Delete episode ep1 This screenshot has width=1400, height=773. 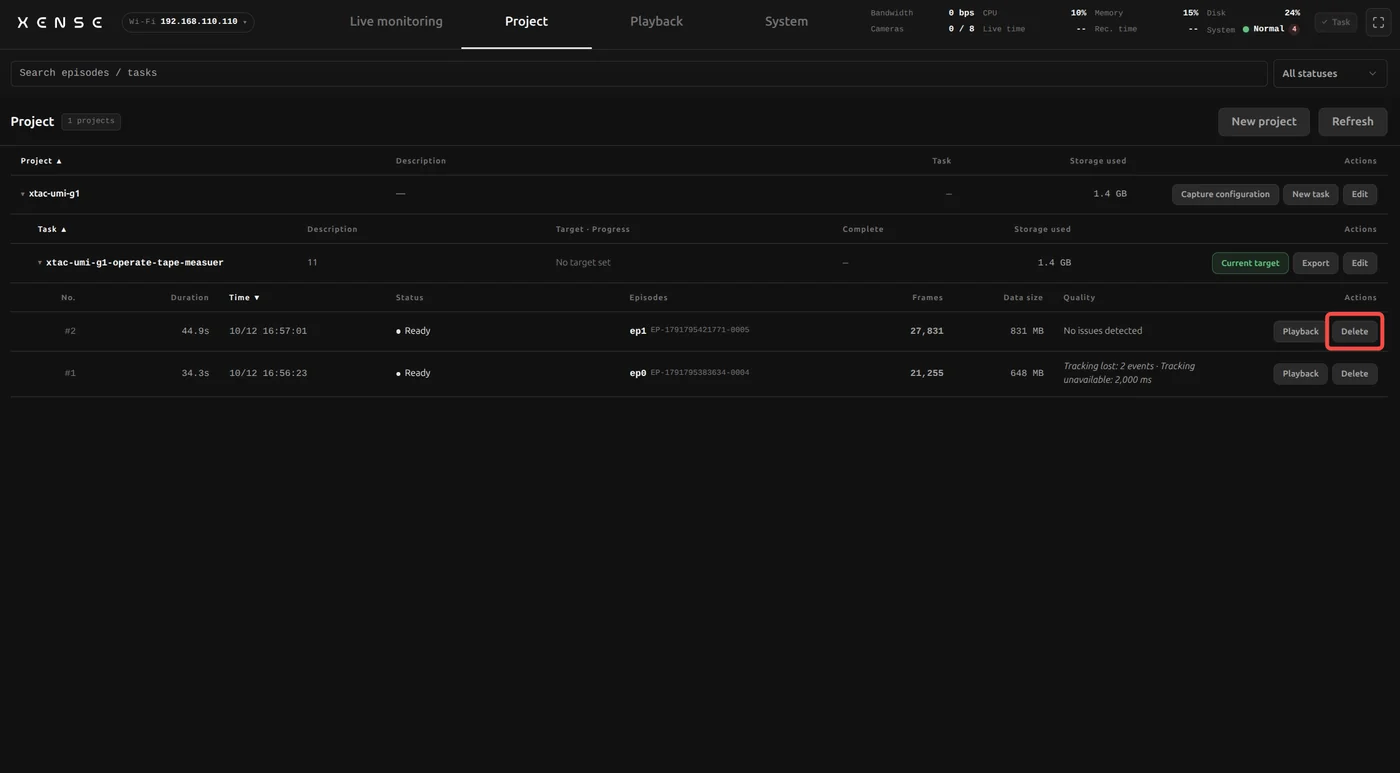point(1354,331)
